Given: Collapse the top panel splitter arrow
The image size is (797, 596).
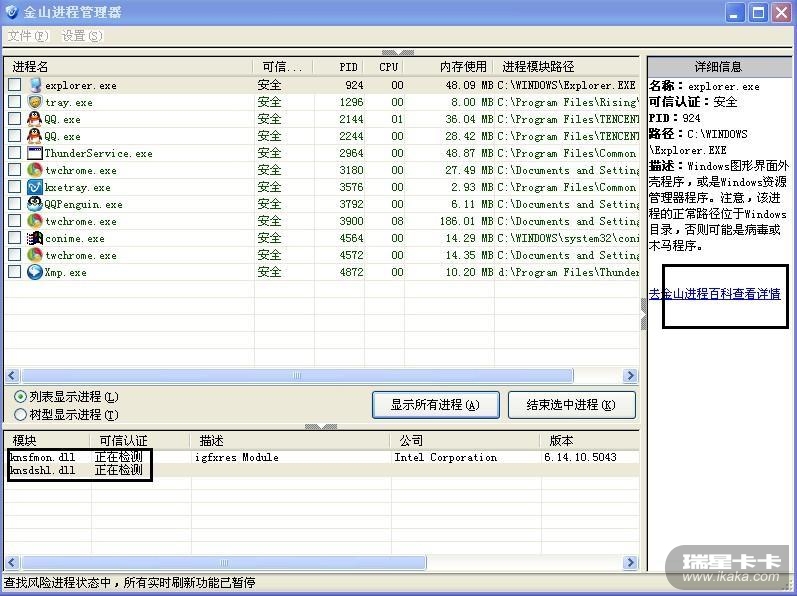Looking at the screenshot, I should point(398,52).
